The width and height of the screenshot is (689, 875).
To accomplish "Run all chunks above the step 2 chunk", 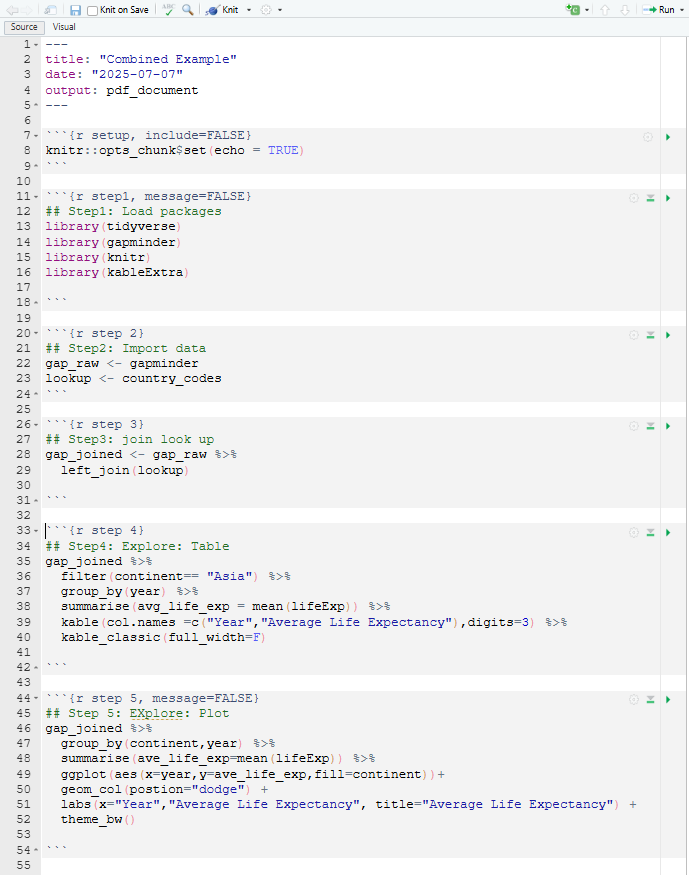I will pos(650,335).
